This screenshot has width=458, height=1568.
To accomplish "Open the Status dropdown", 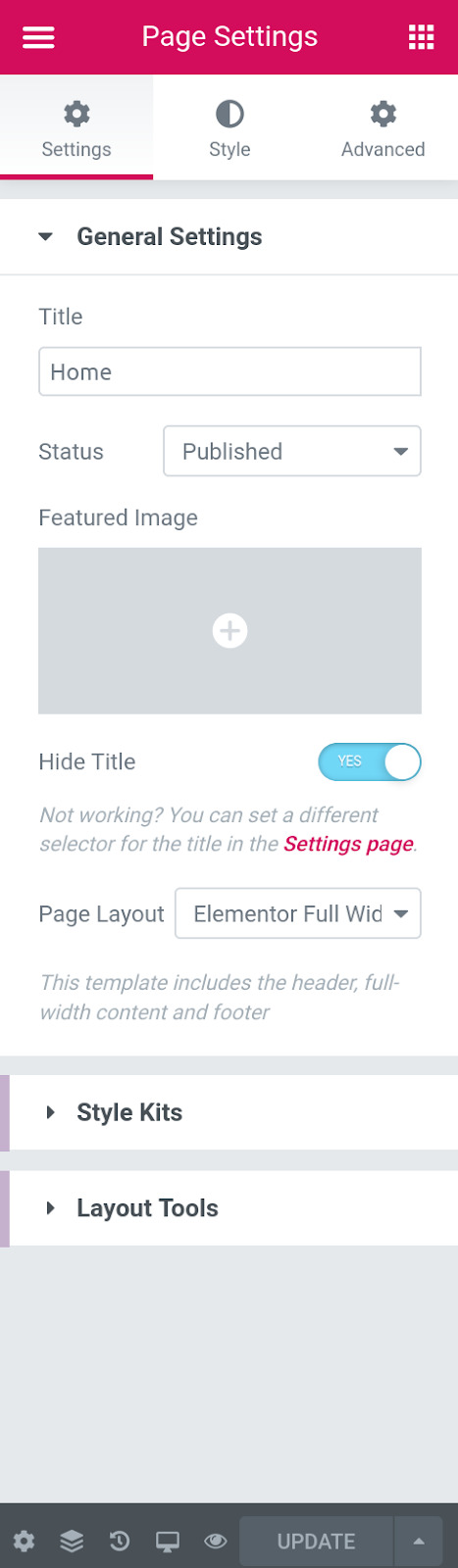I will 292,451.
